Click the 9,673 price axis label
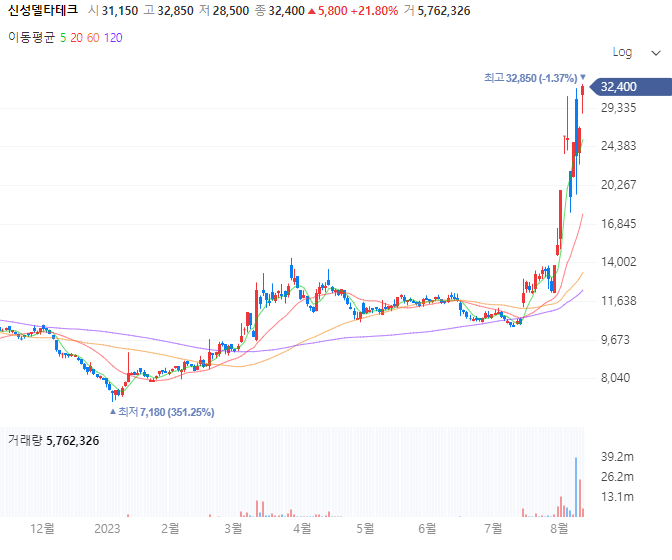The height and width of the screenshot is (560, 672). pos(615,340)
